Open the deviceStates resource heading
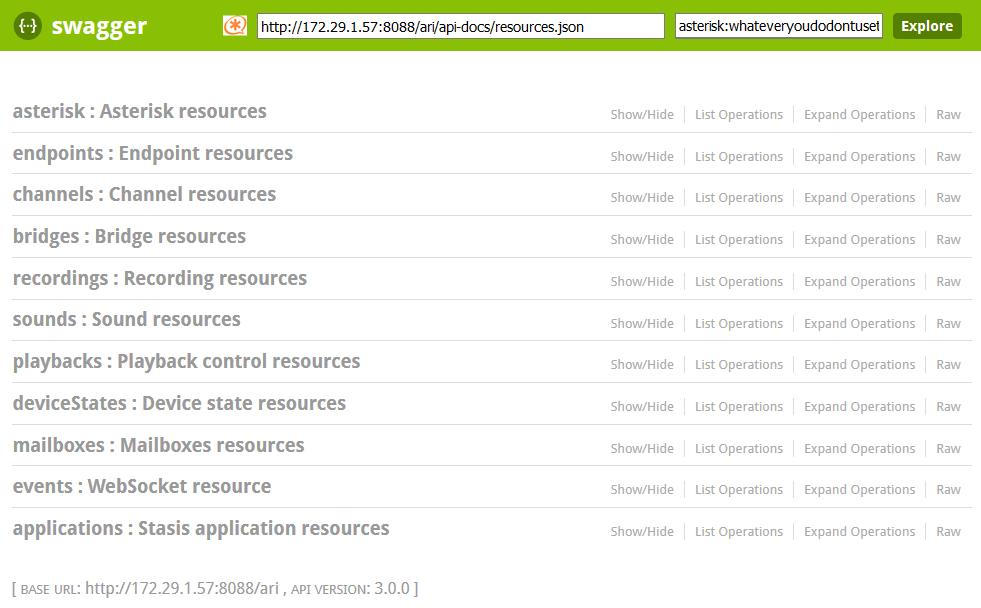The height and width of the screenshot is (608, 981). [179, 404]
